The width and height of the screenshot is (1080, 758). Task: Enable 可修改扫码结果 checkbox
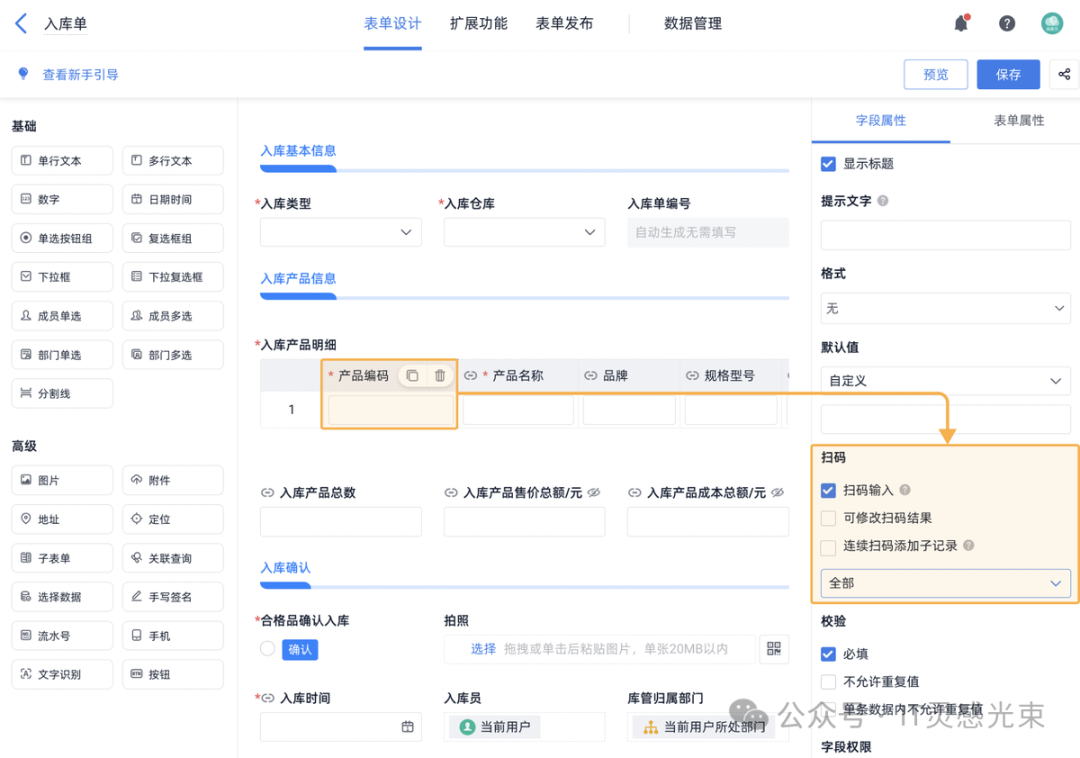(828, 519)
